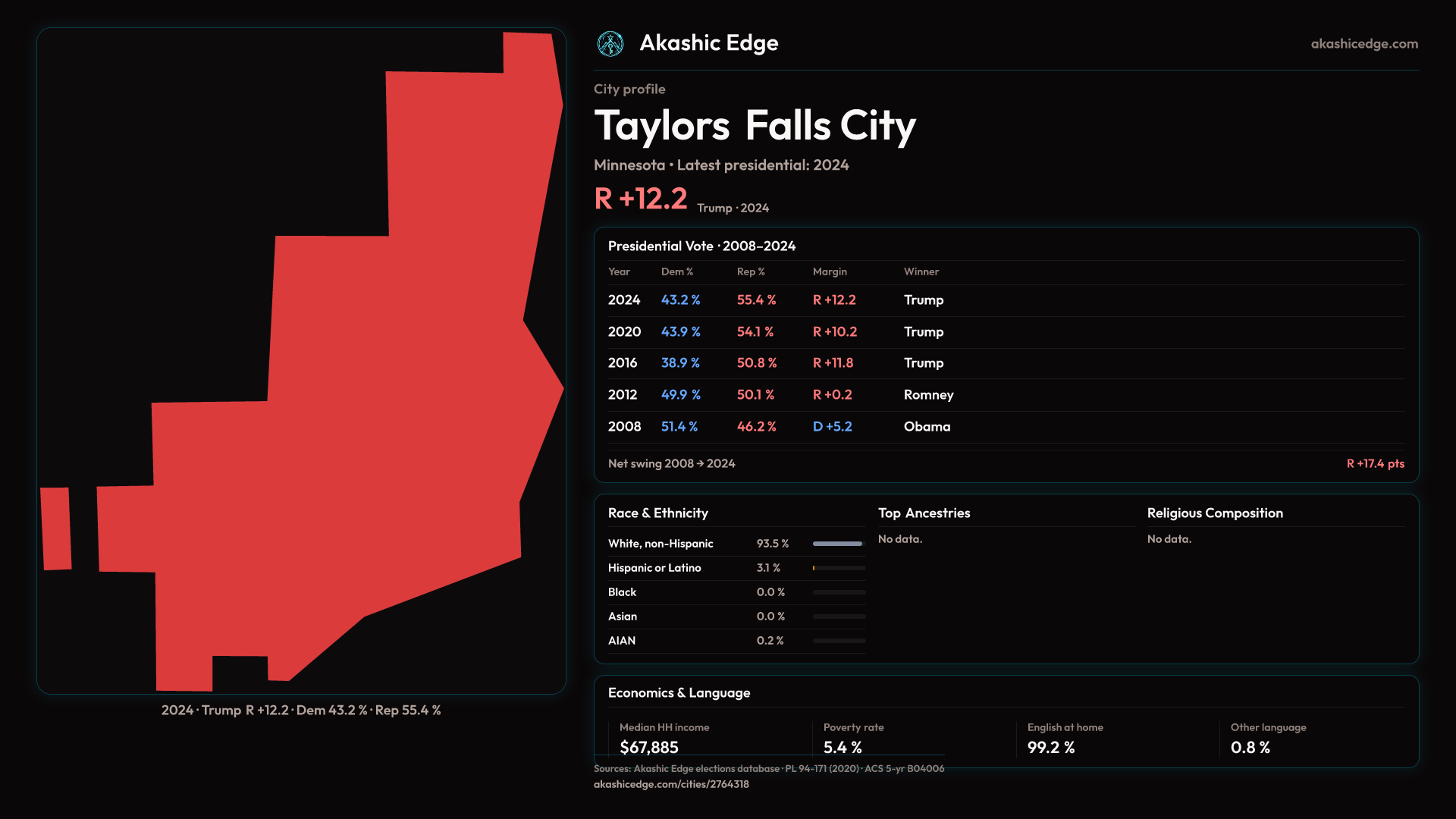Click the small detached red map parcel

[x=56, y=529]
